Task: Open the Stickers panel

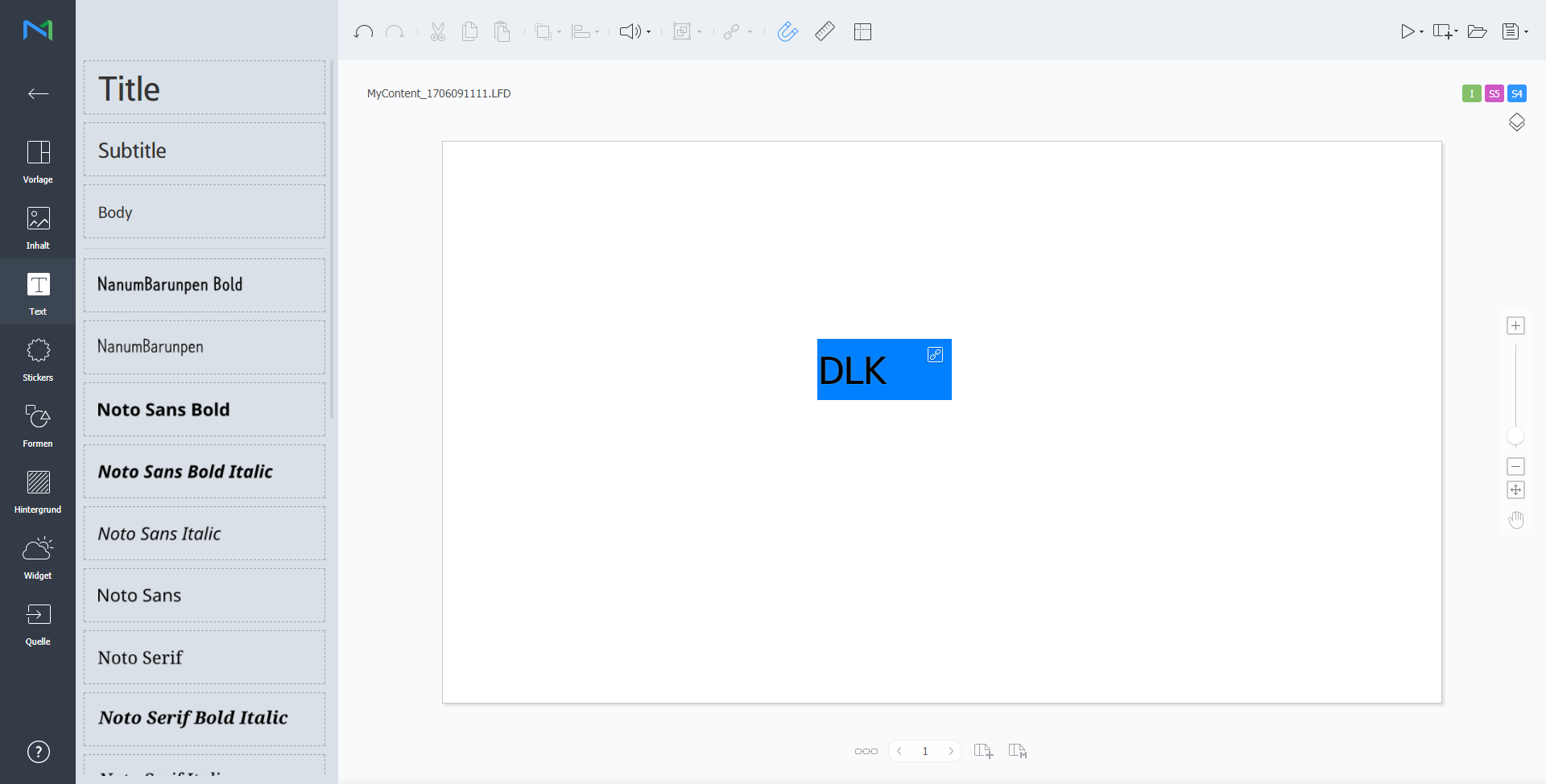Action: pyautogui.click(x=38, y=359)
